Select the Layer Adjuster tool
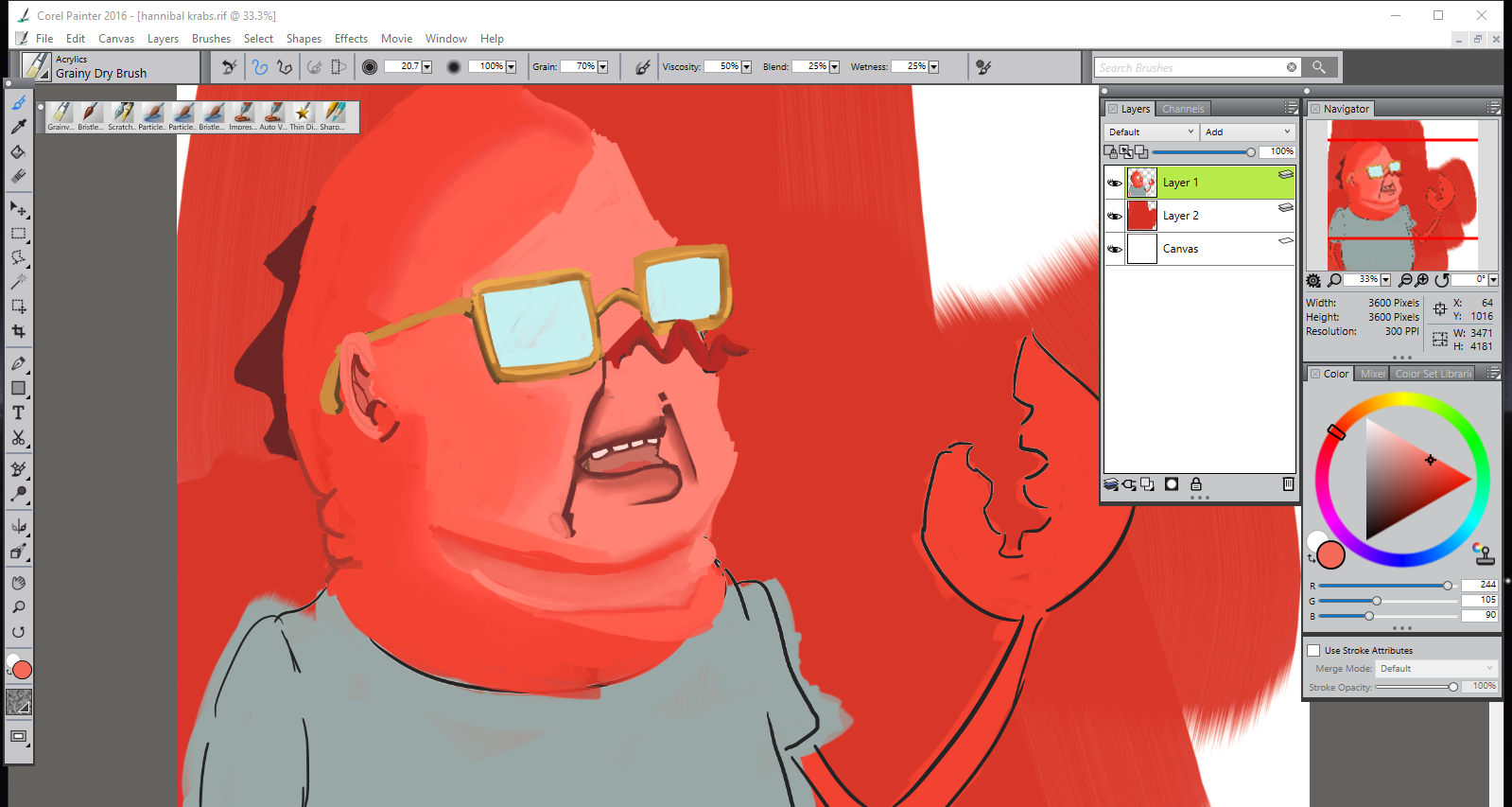This screenshot has height=807, width=1512. pyautogui.click(x=19, y=208)
